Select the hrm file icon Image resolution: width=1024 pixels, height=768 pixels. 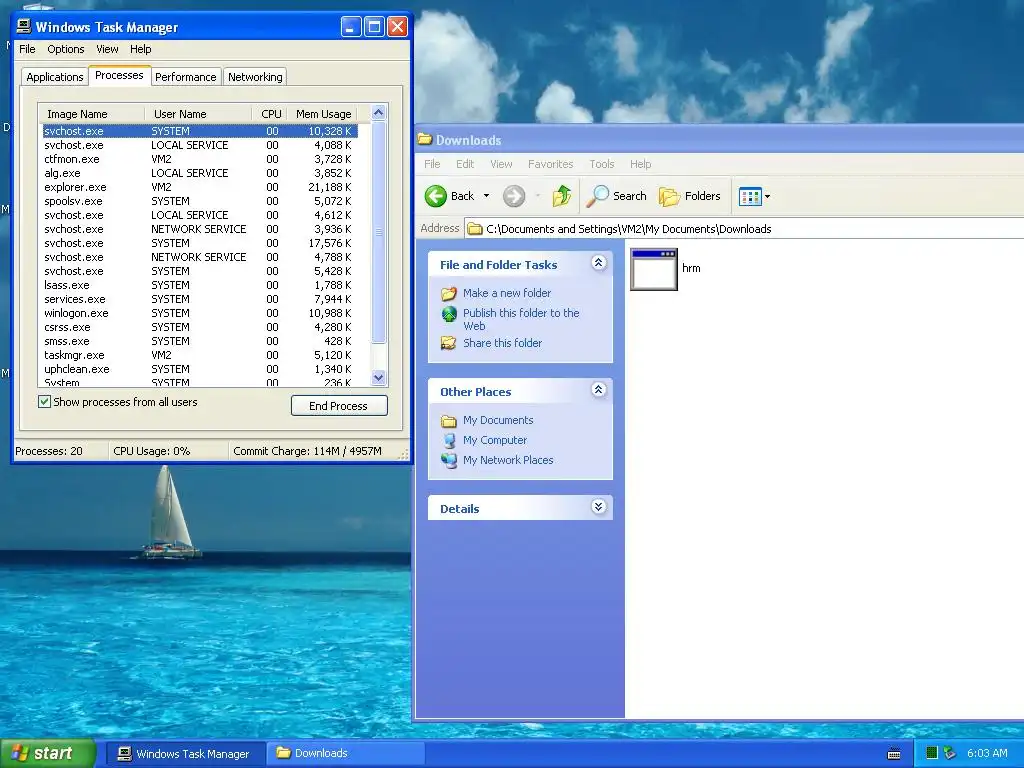click(654, 269)
